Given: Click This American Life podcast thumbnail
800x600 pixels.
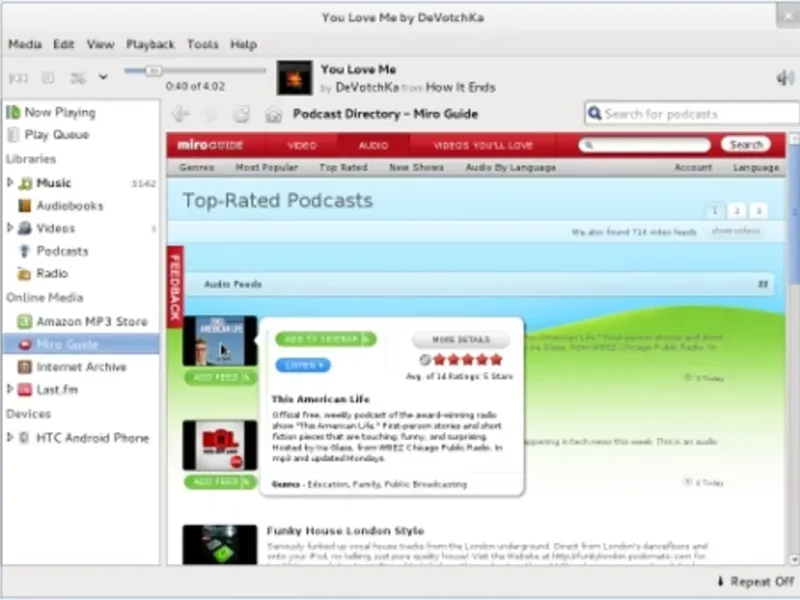Looking at the screenshot, I should 220,341.
